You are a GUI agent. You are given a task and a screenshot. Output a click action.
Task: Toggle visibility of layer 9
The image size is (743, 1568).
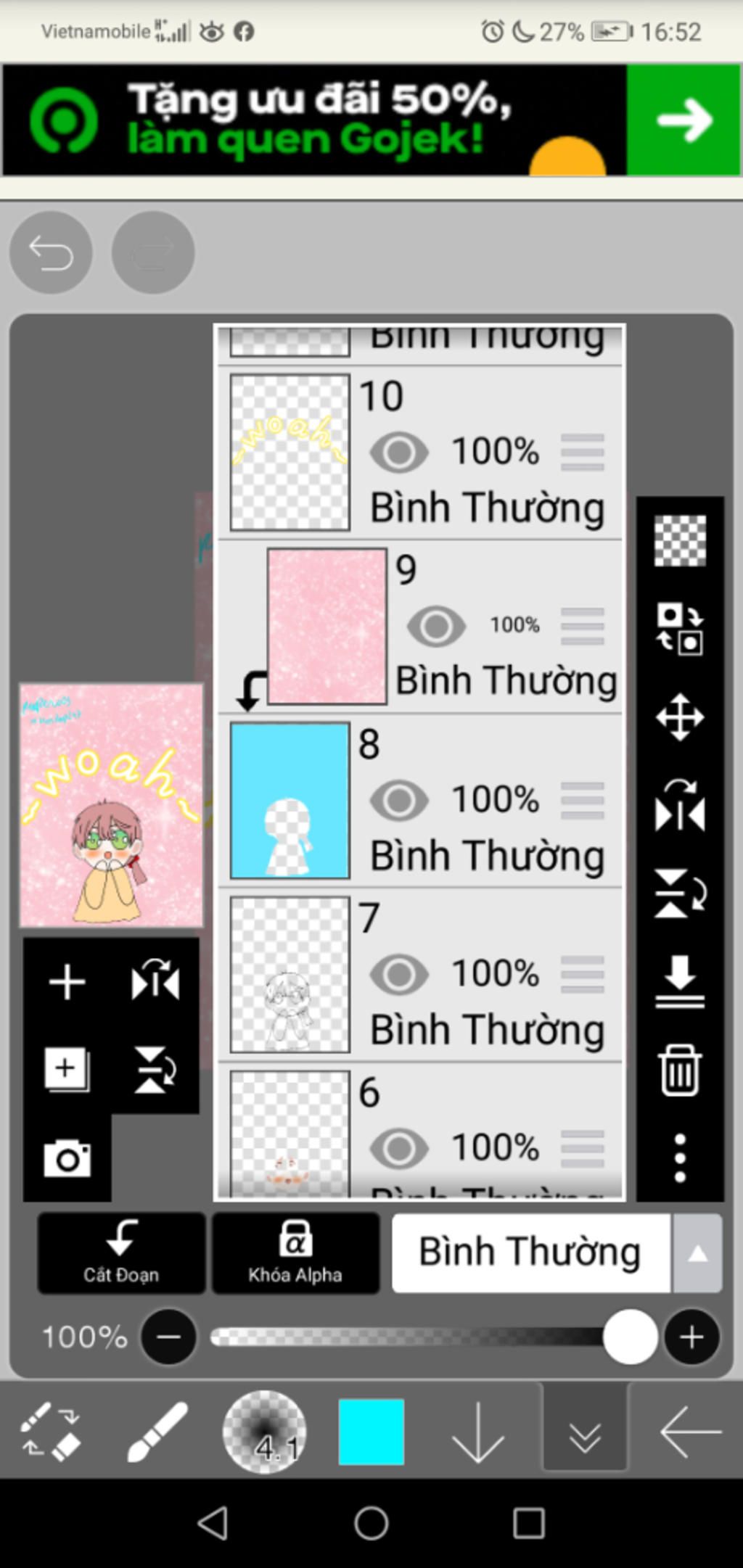point(436,627)
